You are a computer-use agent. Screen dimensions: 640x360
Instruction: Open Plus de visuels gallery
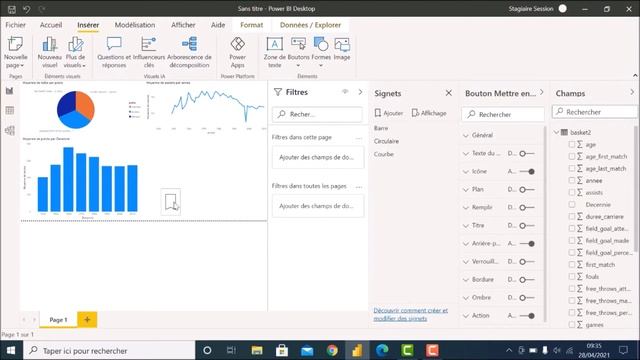tap(76, 52)
